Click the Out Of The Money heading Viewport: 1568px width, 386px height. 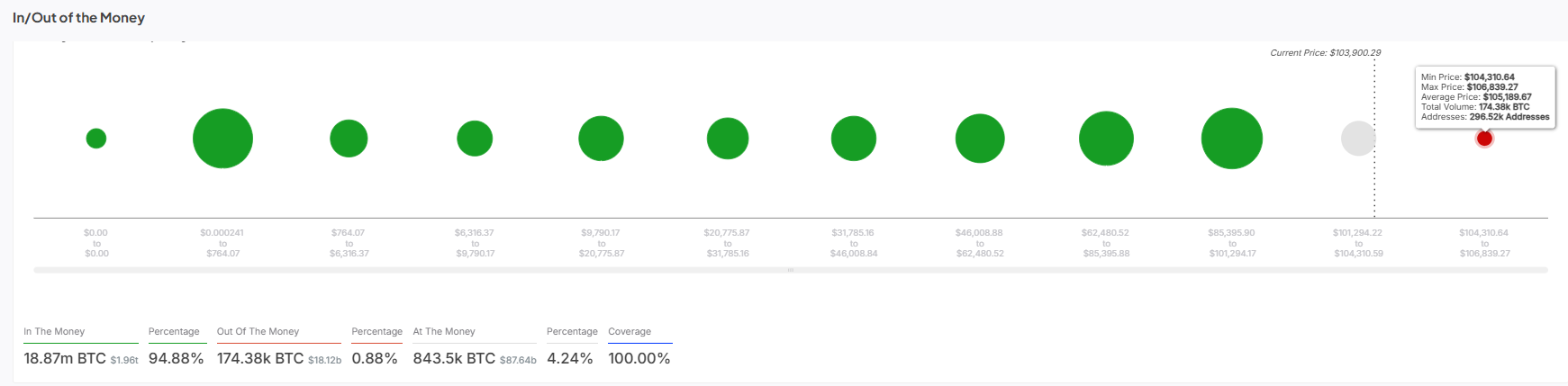pyautogui.click(x=258, y=331)
